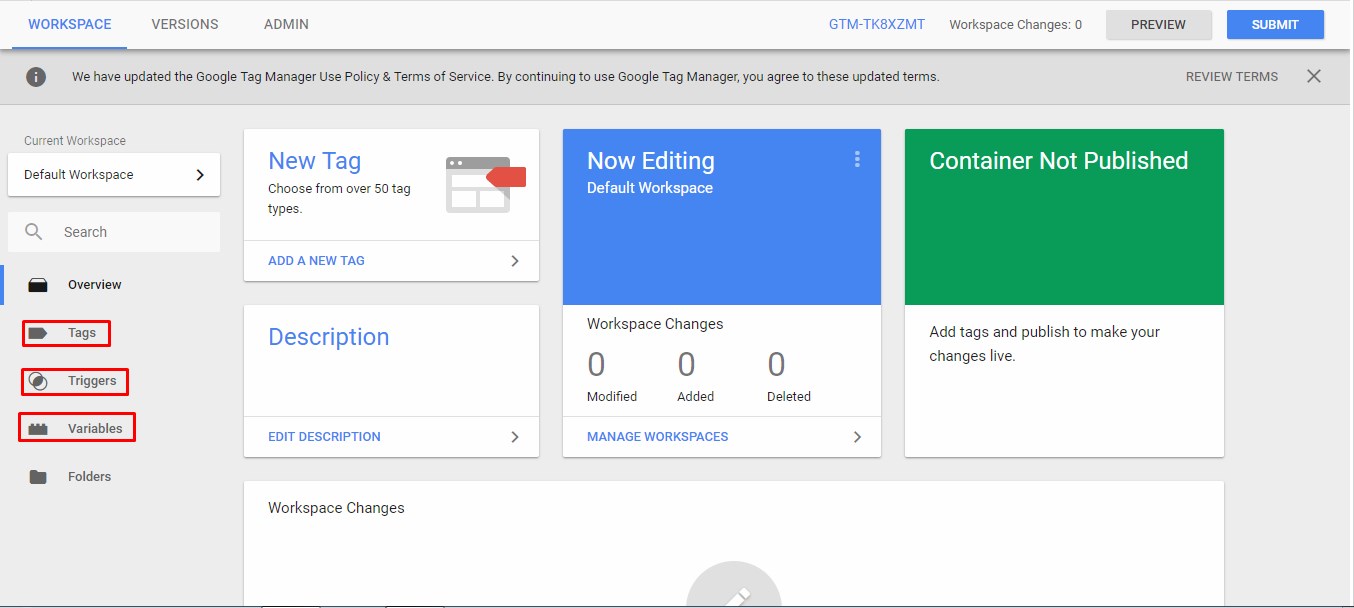Select the Overview icon in sidebar
This screenshot has height=608, width=1354.
(38, 285)
